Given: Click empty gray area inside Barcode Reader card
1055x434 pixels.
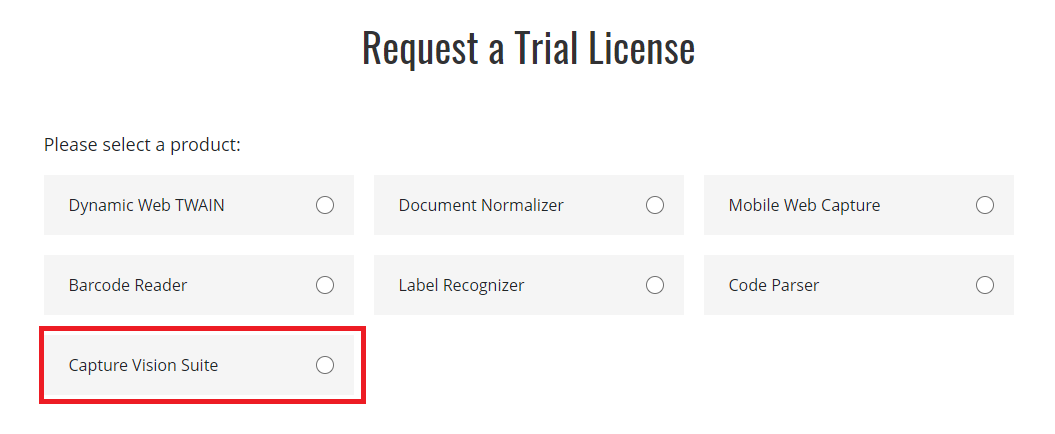Looking at the screenshot, I should (250, 285).
